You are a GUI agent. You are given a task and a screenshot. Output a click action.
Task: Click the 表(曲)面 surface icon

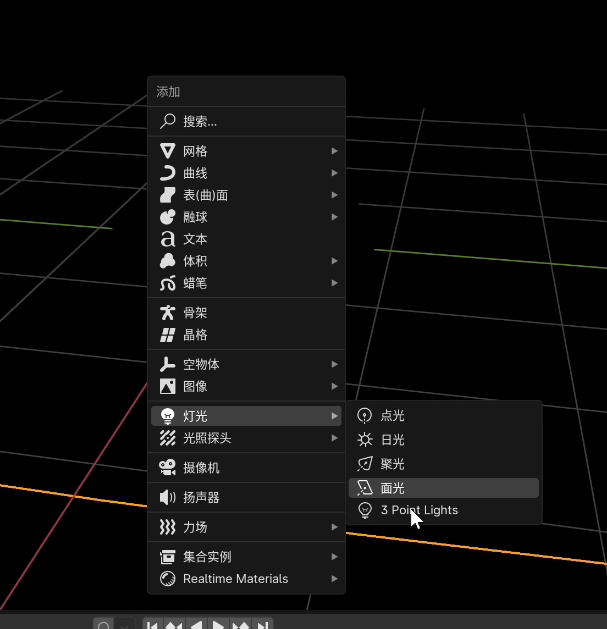168,195
